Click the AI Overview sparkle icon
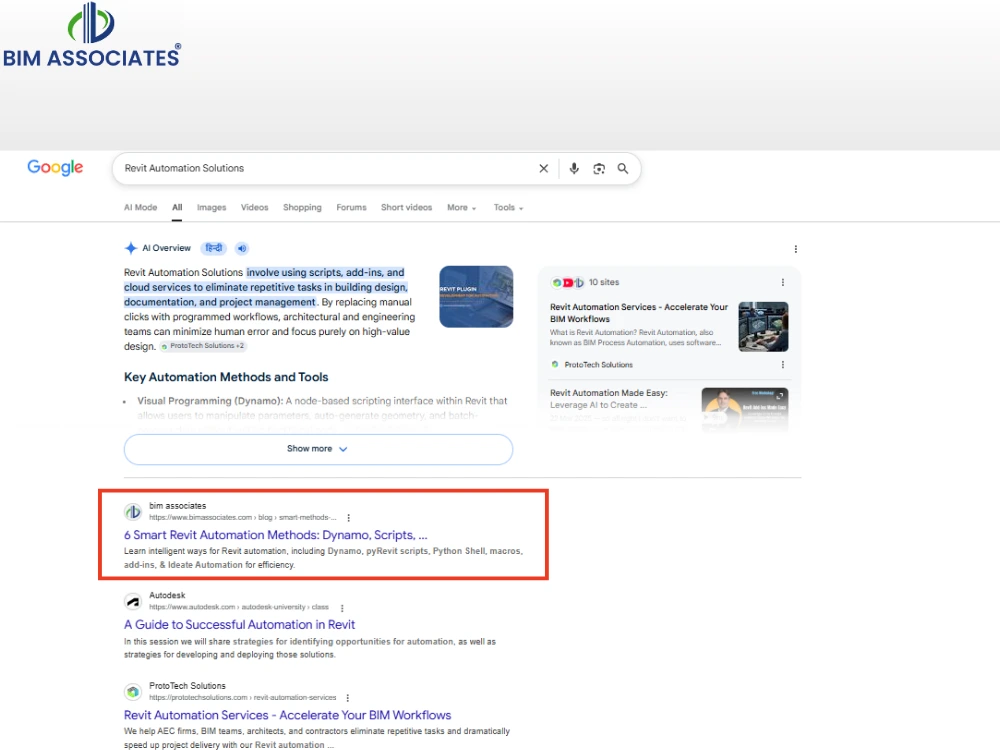 coord(131,248)
